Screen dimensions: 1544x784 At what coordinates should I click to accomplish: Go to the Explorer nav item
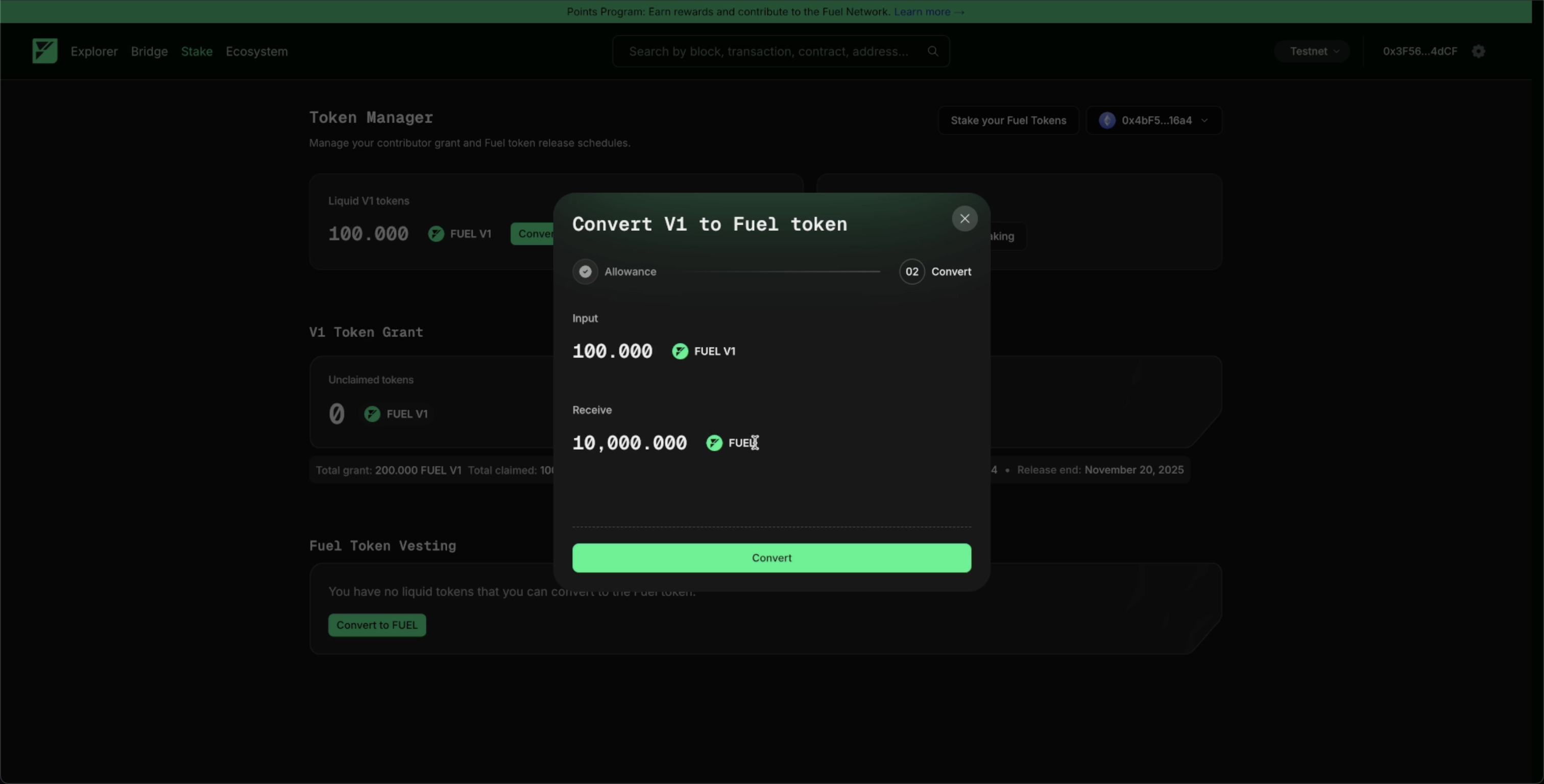(94, 51)
